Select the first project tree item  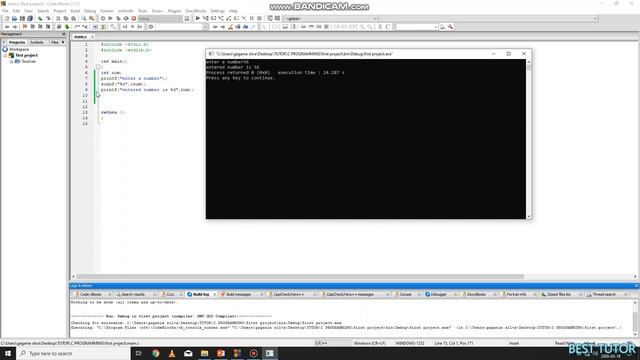(27, 55)
